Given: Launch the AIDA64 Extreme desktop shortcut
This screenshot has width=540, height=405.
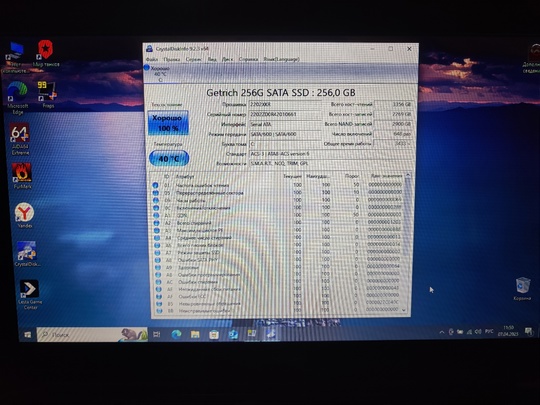Looking at the screenshot, I should [20, 138].
